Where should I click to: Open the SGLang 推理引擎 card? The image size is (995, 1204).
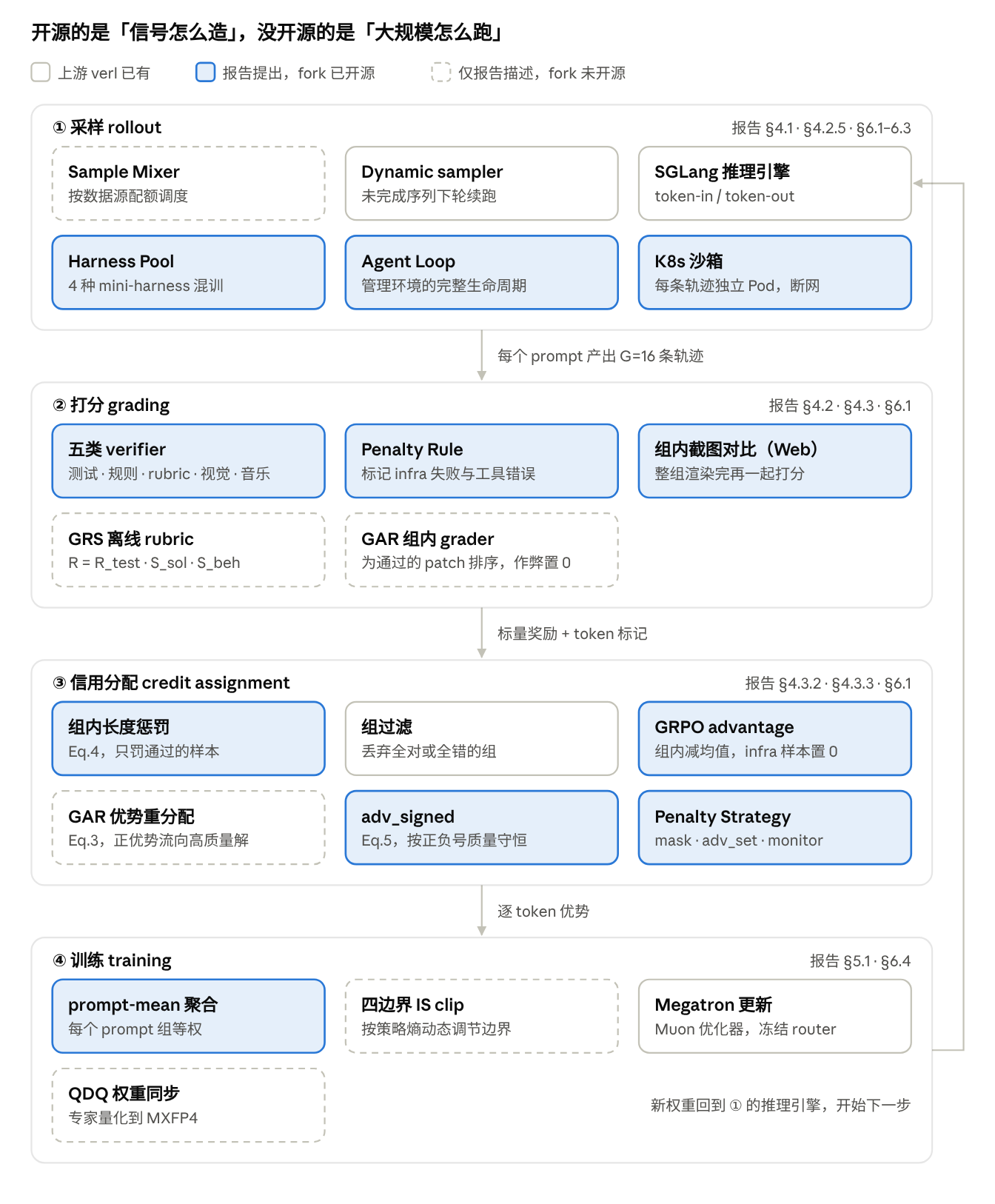pos(775,184)
